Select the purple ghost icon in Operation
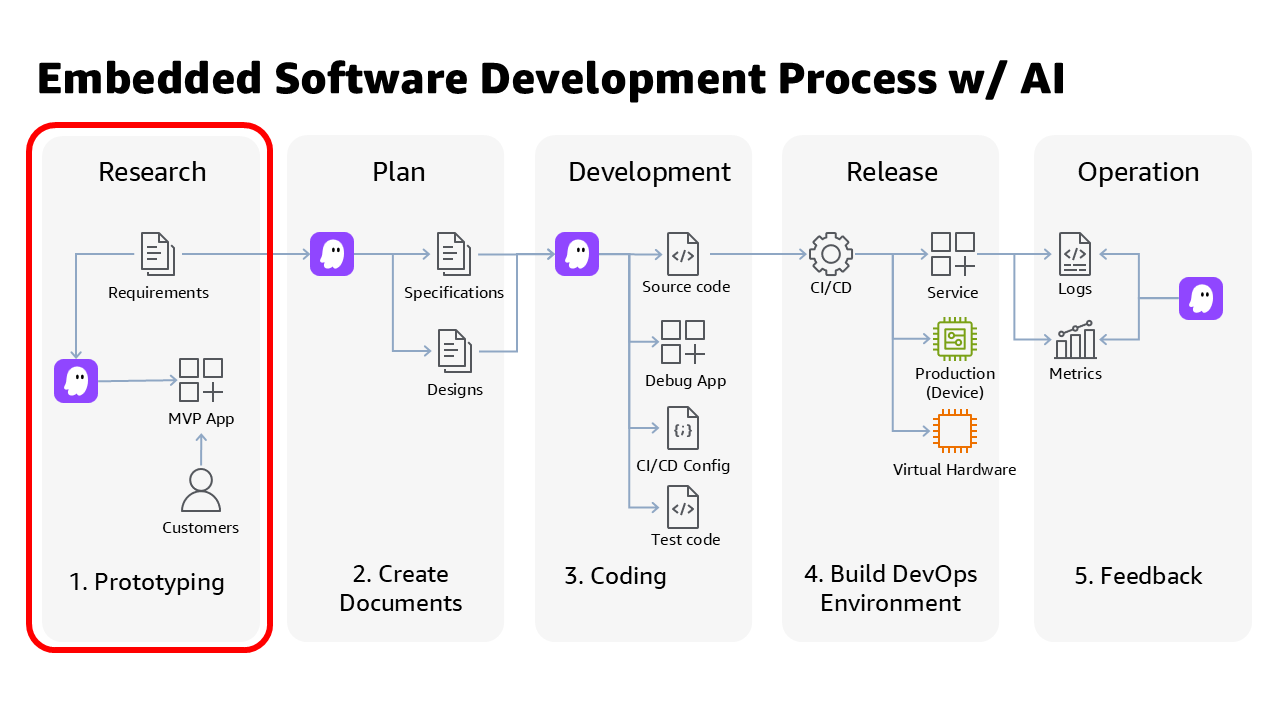The width and height of the screenshot is (1280, 720). 1201,298
